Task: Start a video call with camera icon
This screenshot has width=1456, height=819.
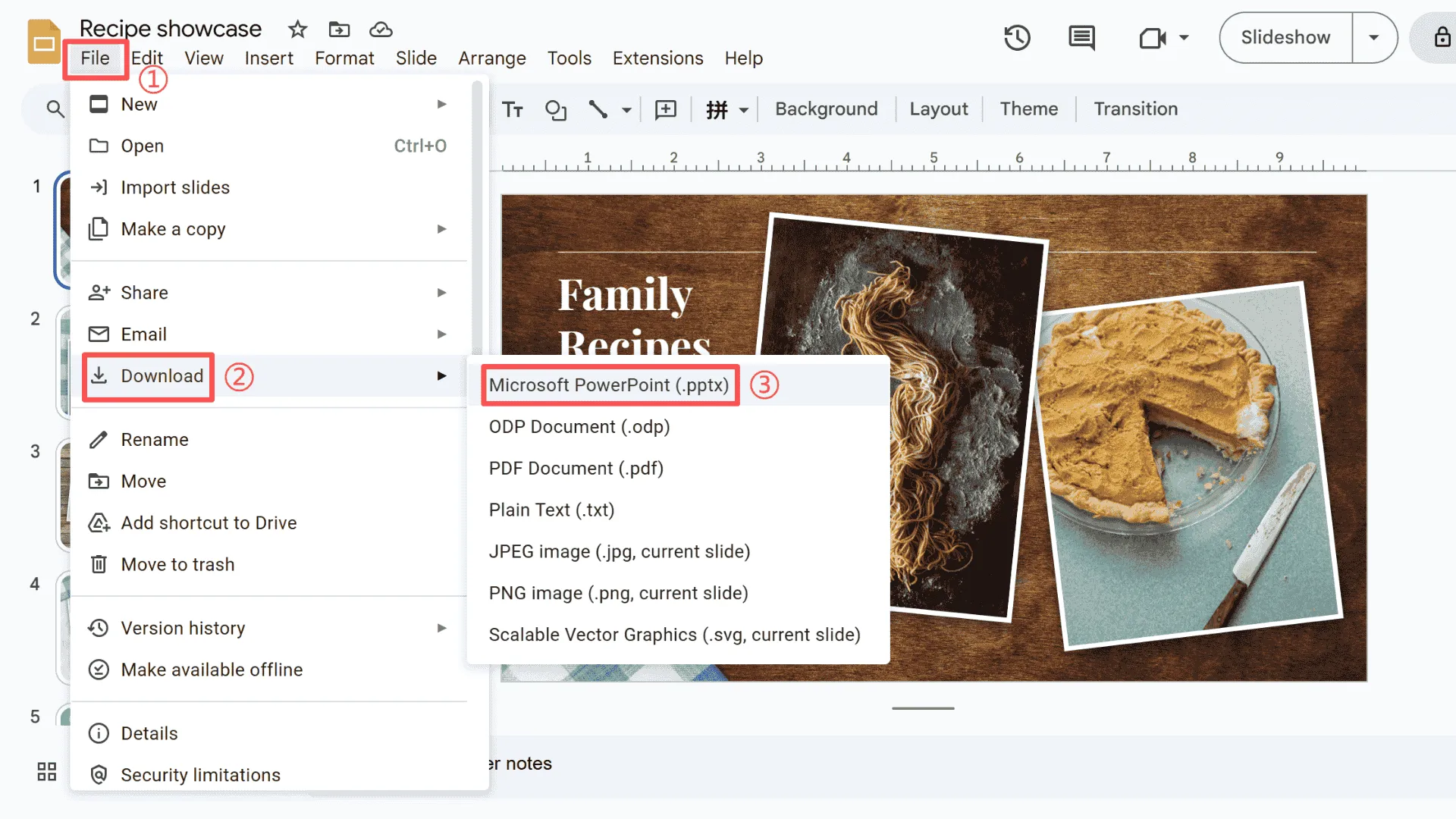Action: coord(1153,37)
